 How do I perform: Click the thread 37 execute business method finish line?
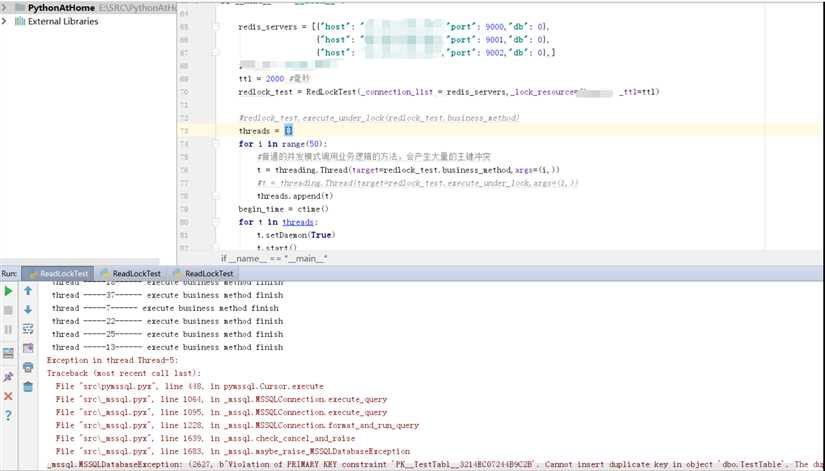tap(167, 295)
